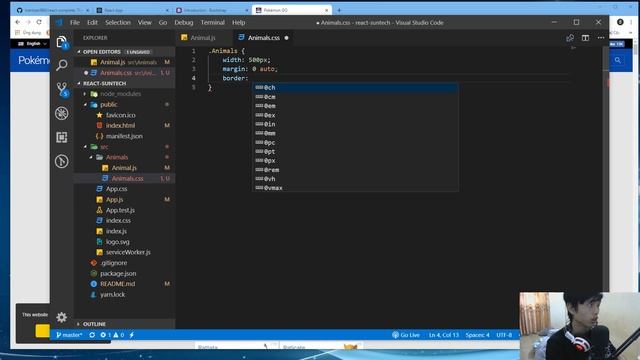
Task: Open the Search view in activity bar
Action: pyautogui.click(x=62, y=64)
